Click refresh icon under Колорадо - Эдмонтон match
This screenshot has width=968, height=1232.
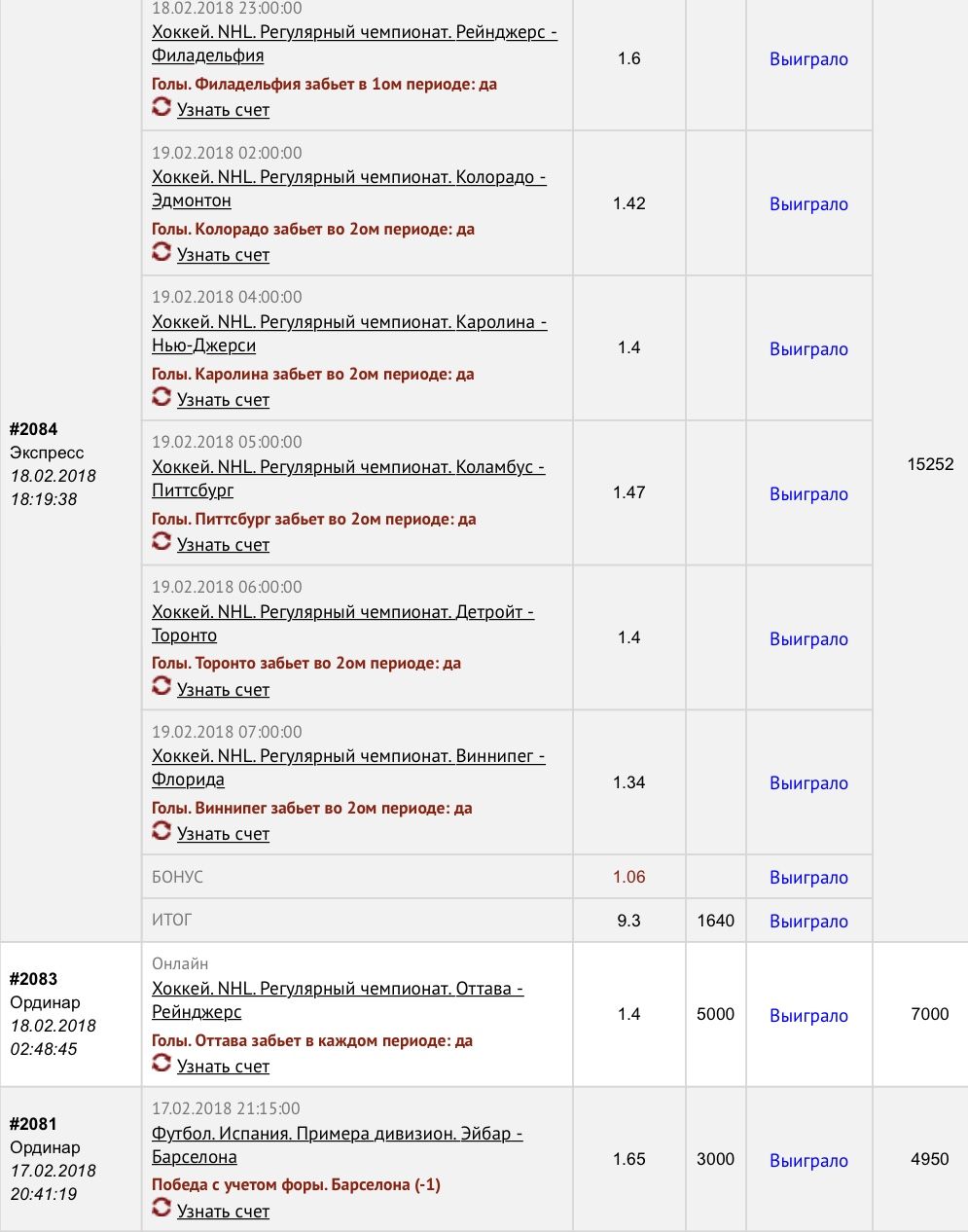click(161, 252)
